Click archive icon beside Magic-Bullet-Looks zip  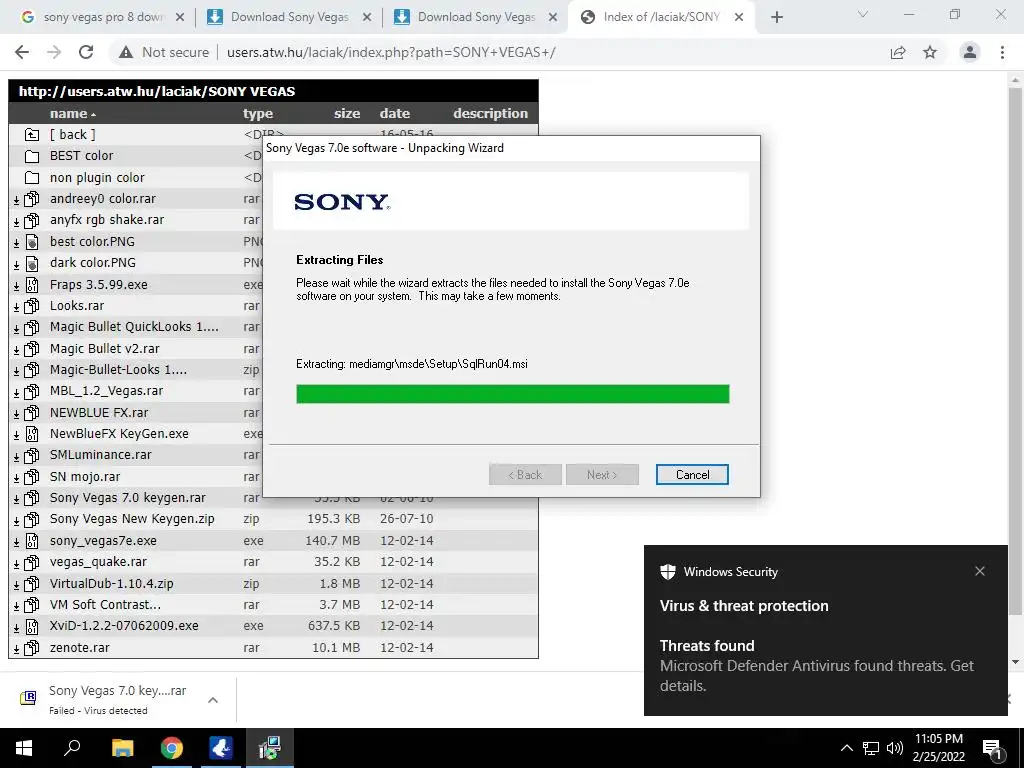pos(31,370)
